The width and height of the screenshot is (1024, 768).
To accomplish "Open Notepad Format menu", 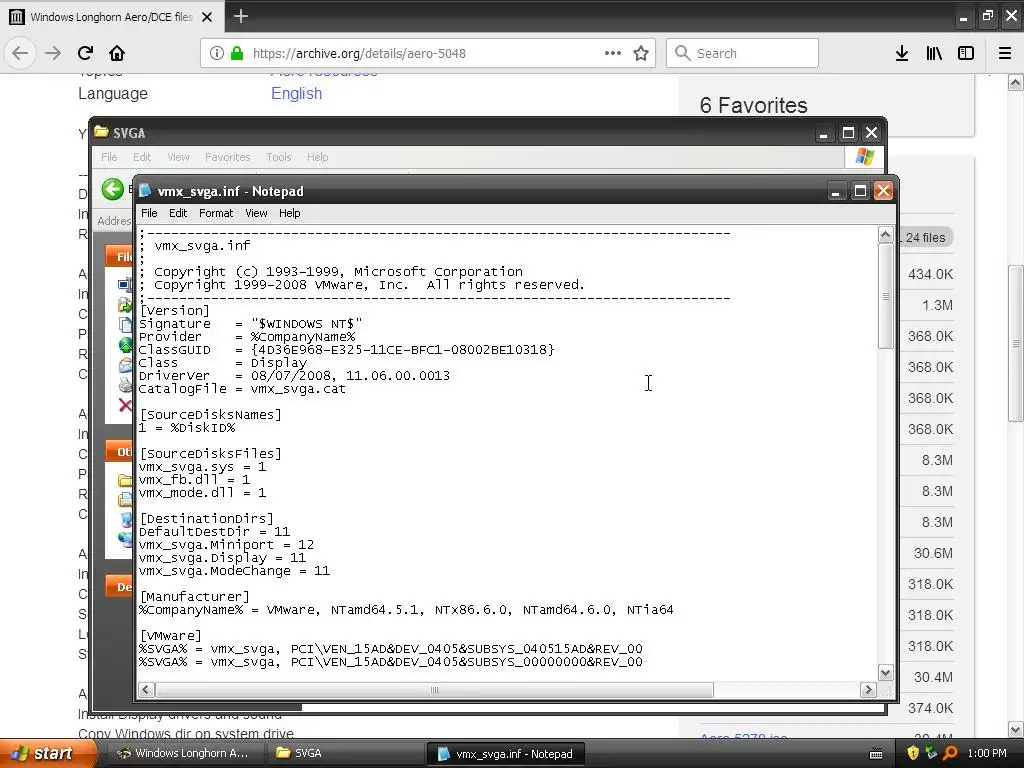I will (x=216, y=213).
